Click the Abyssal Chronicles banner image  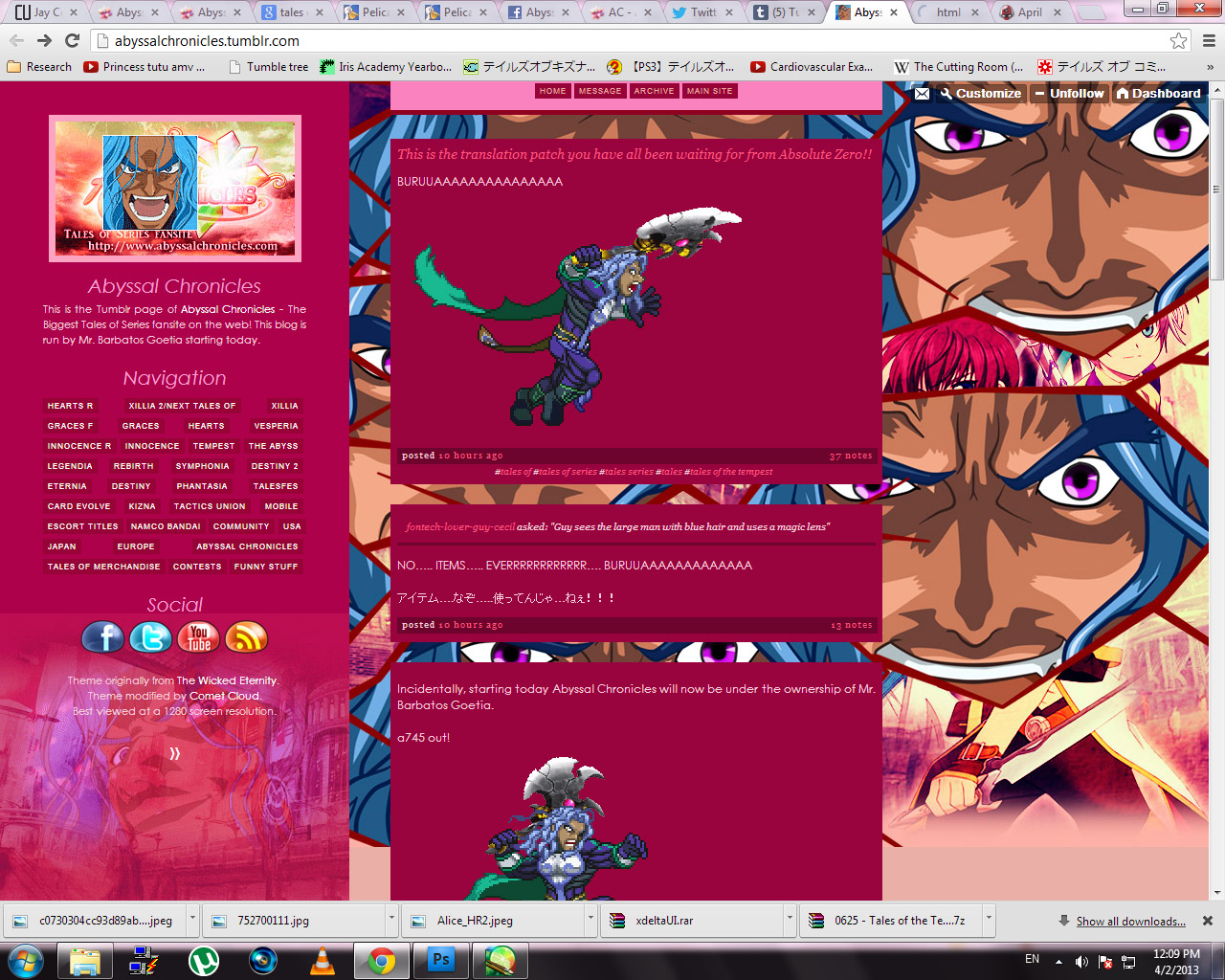(x=175, y=189)
